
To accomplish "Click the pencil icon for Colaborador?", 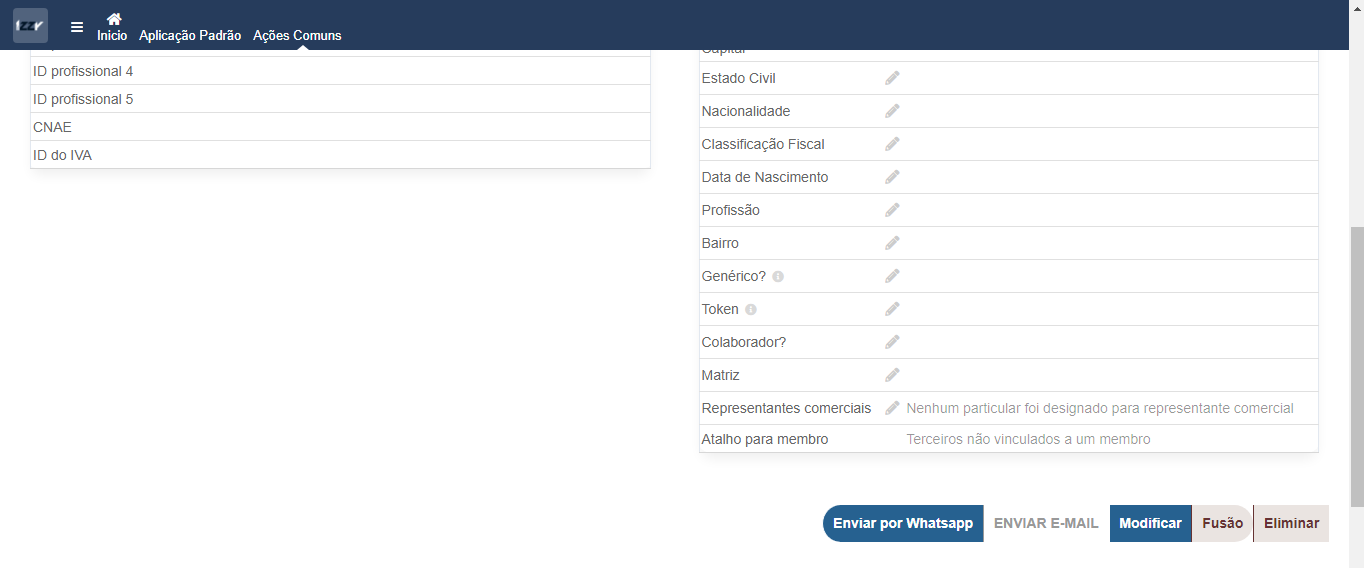I will point(892,342).
